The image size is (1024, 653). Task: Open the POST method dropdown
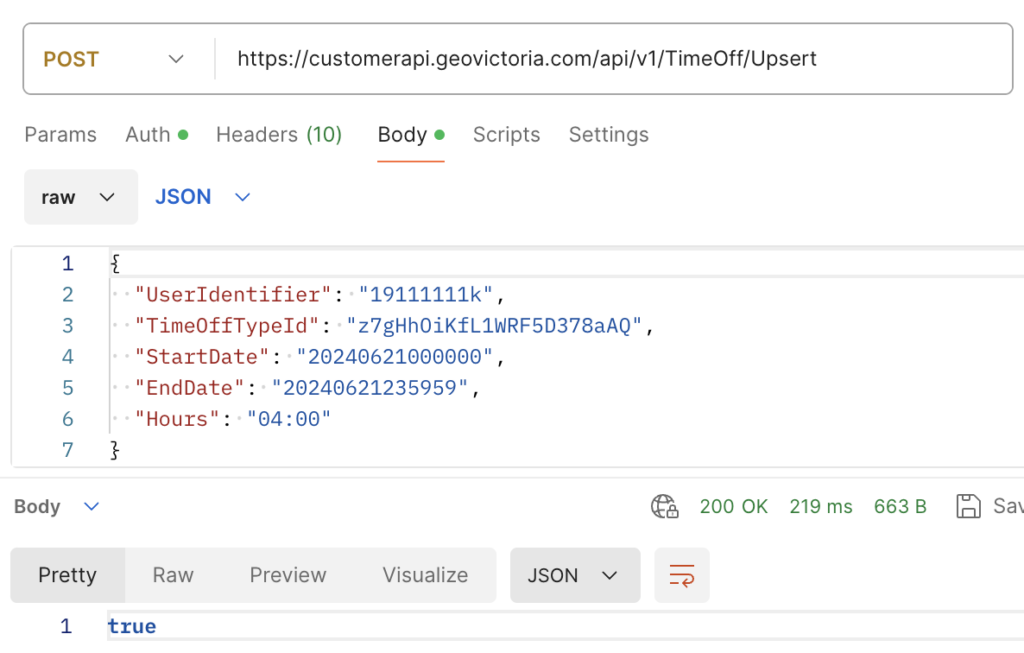[114, 59]
